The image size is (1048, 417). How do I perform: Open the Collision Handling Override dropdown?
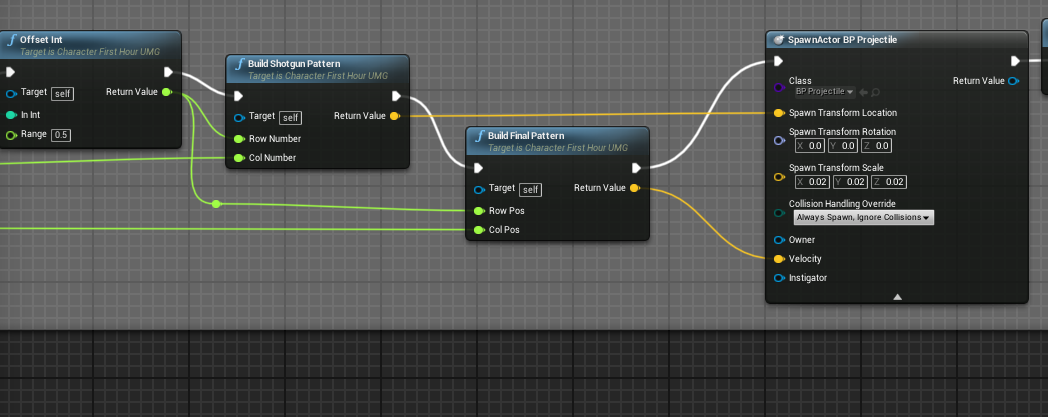pos(862,217)
